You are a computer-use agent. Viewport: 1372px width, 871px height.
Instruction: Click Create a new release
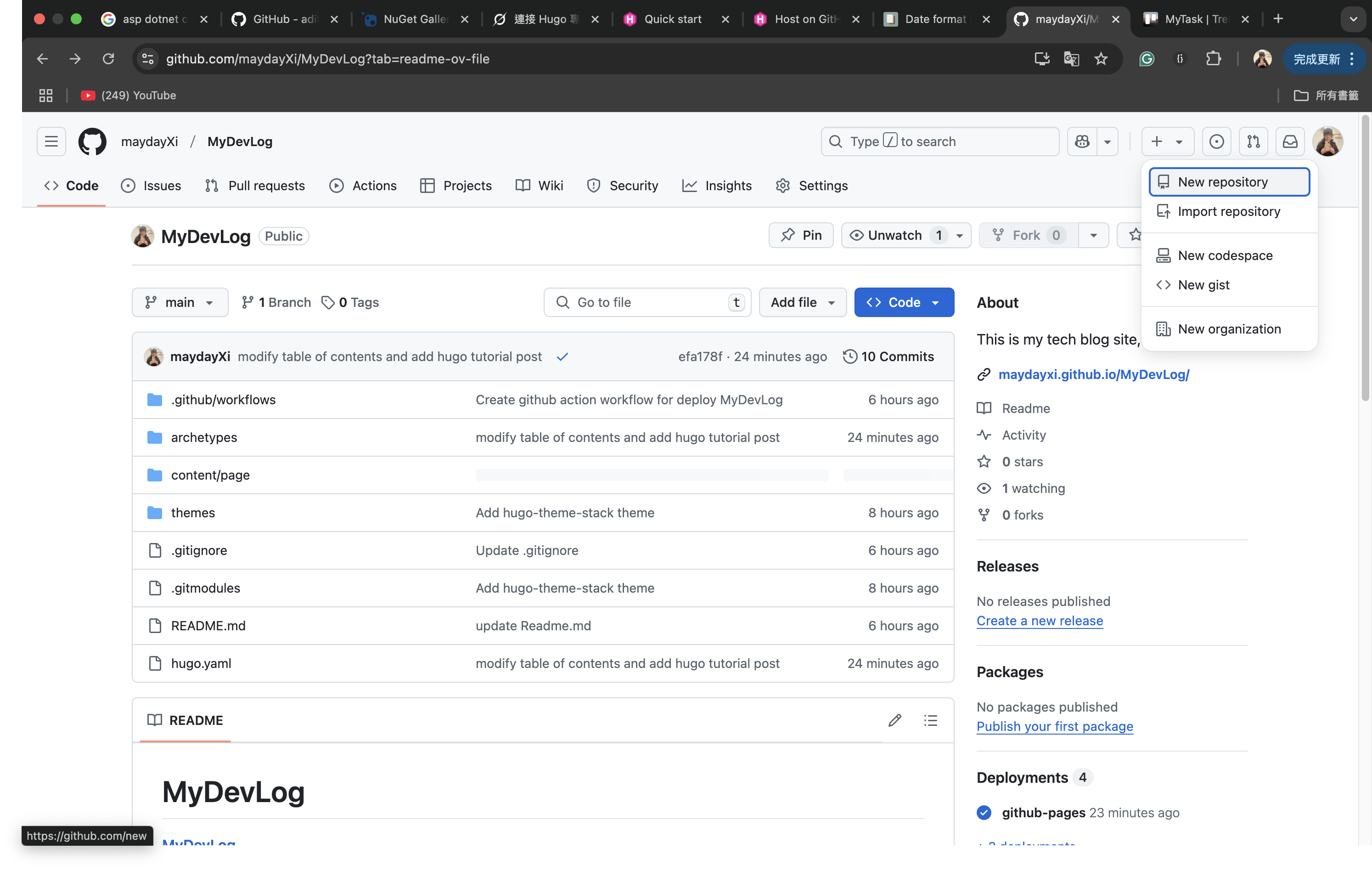click(x=1039, y=621)
